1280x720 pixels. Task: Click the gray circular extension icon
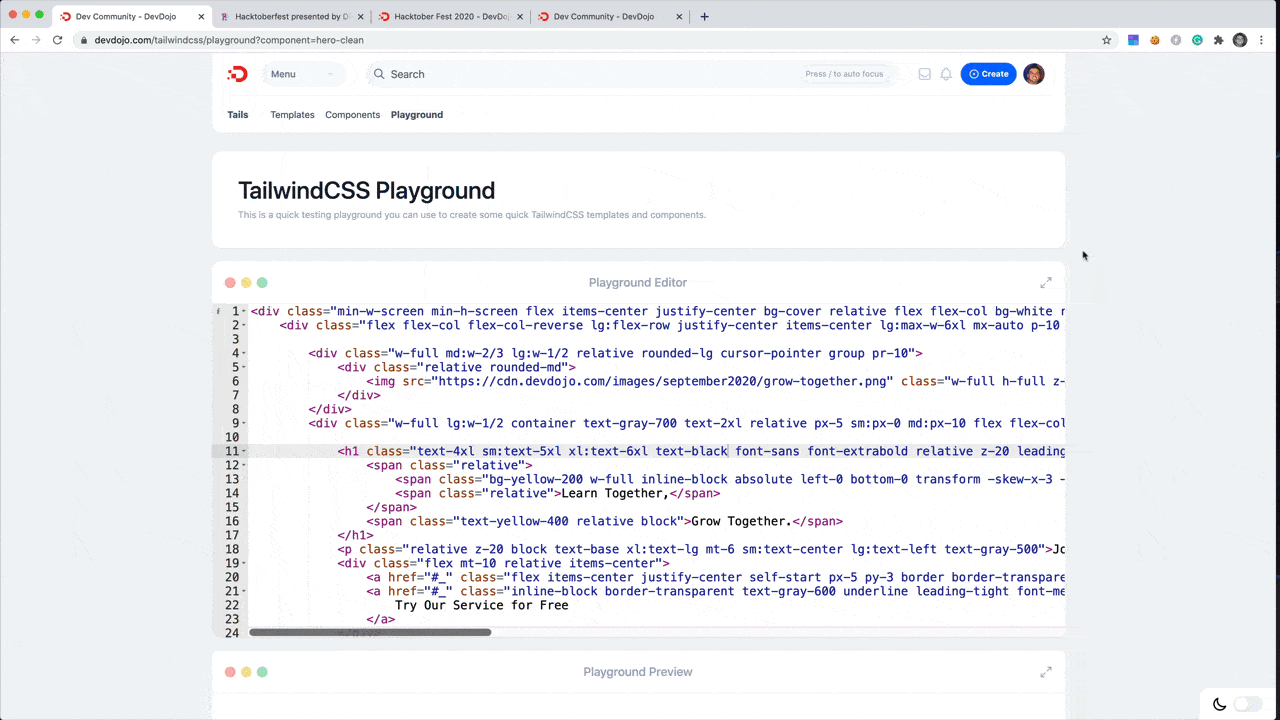1175,40
